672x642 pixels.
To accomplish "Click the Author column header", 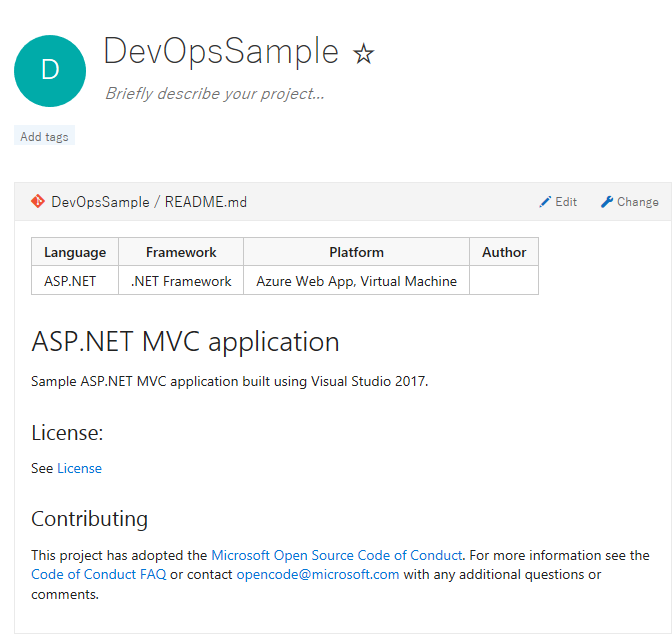I will coord(504,252).
